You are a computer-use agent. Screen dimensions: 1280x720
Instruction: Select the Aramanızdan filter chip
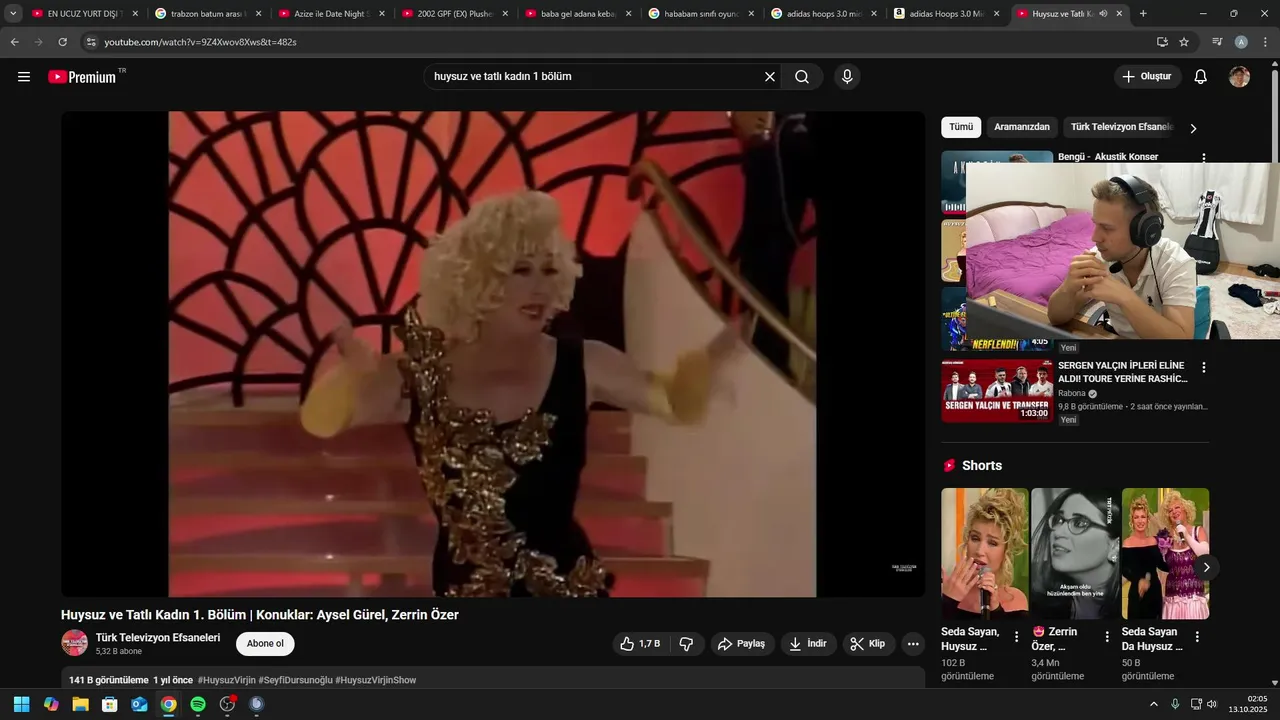(1022, 127)
